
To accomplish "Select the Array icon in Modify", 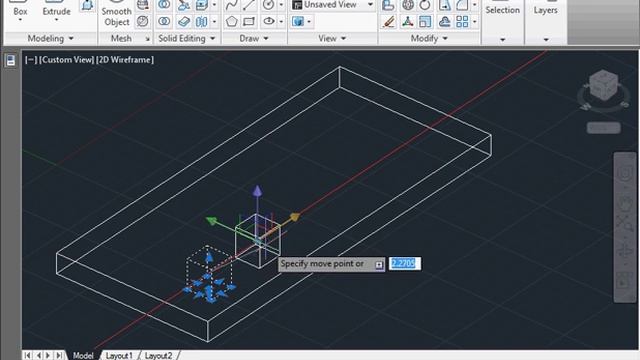I will pos(462,21).
